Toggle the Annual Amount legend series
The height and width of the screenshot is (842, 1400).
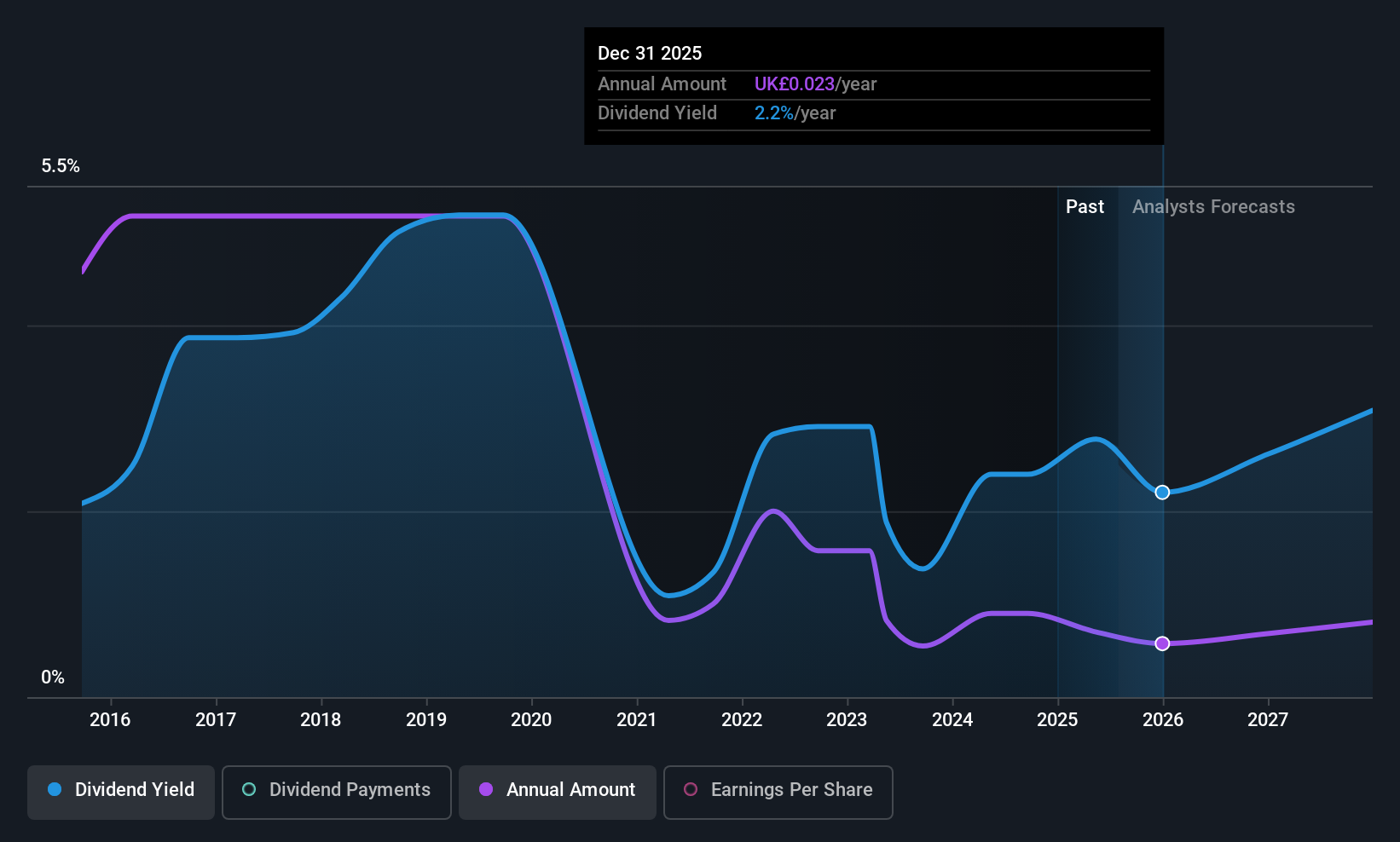click(558, 793)
